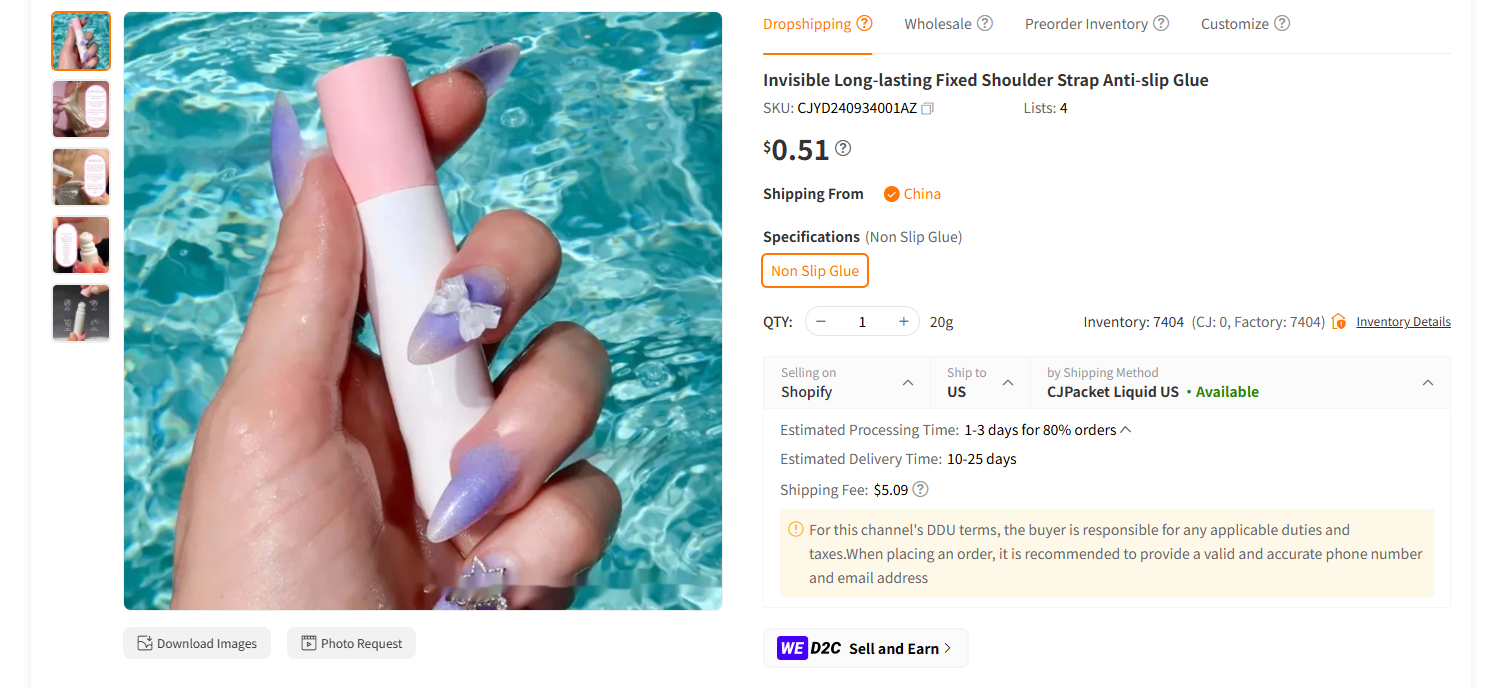Click the Download Images button
Viewport: 1485px width, 688px height.
[197, 644]
